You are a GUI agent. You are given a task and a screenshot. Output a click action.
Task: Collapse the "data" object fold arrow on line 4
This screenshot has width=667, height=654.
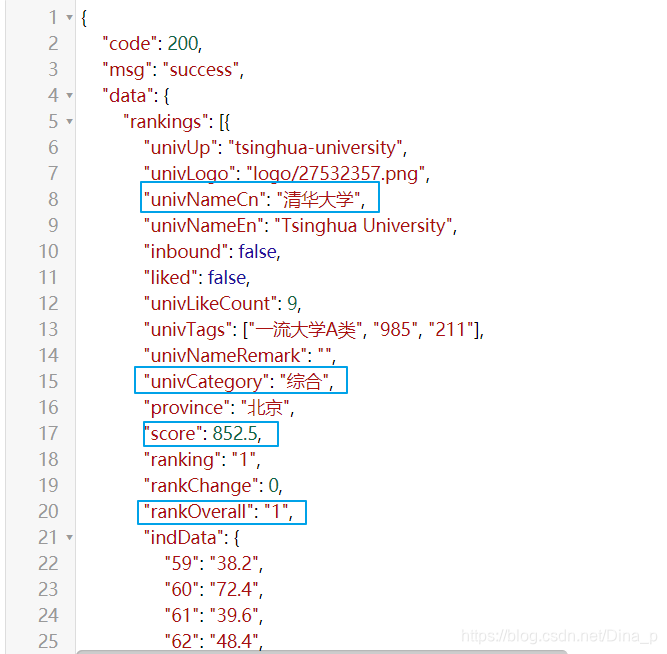point(69,96)
